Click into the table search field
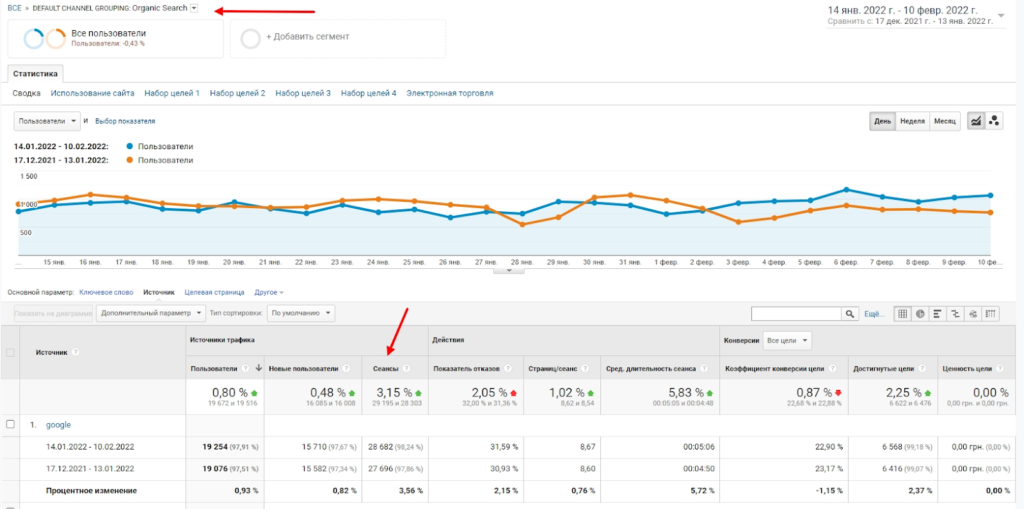Viewport: 1024px width, 509px height. (x=796, y=314)
